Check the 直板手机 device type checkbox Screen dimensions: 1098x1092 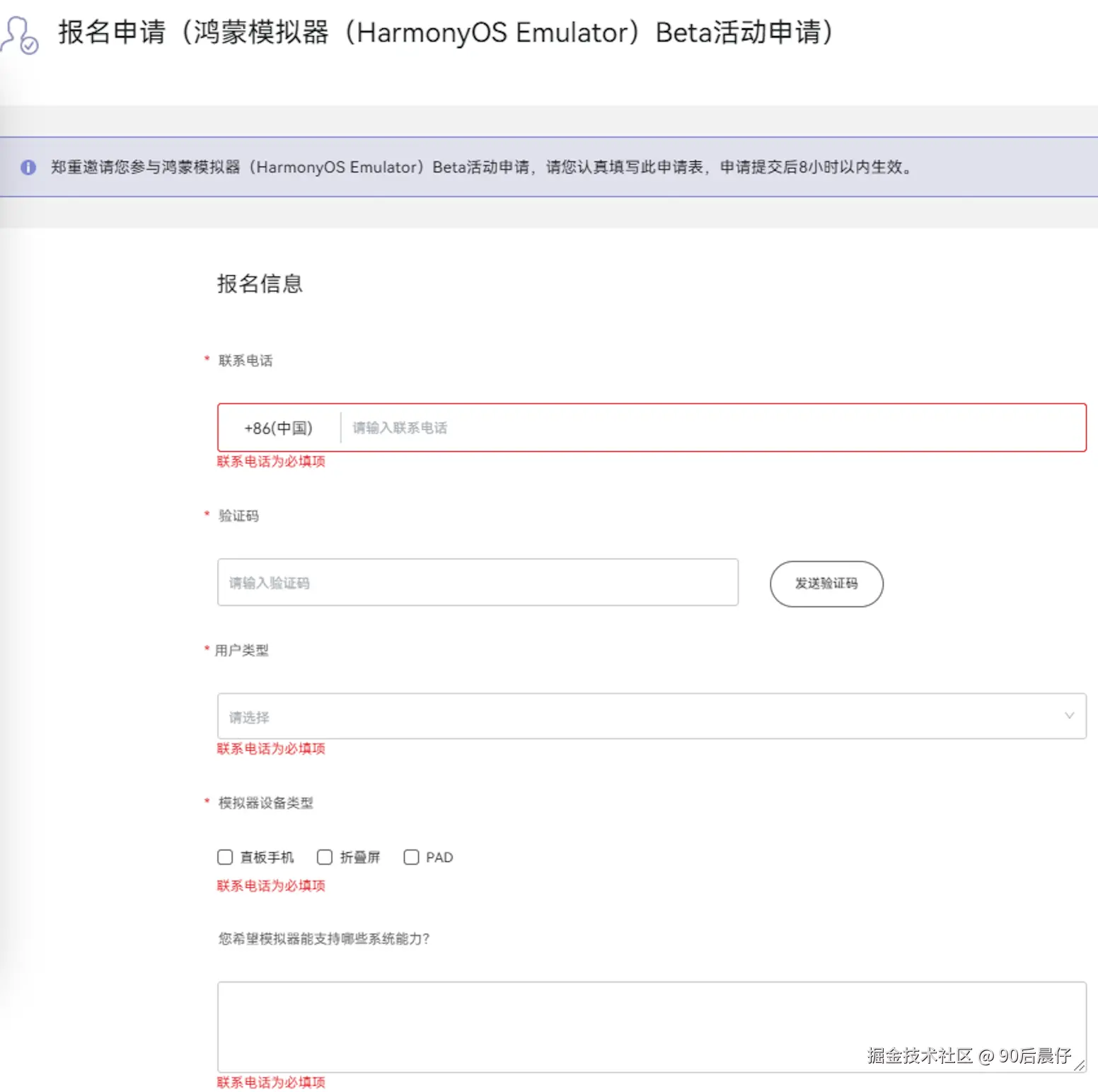coord(225,857)
